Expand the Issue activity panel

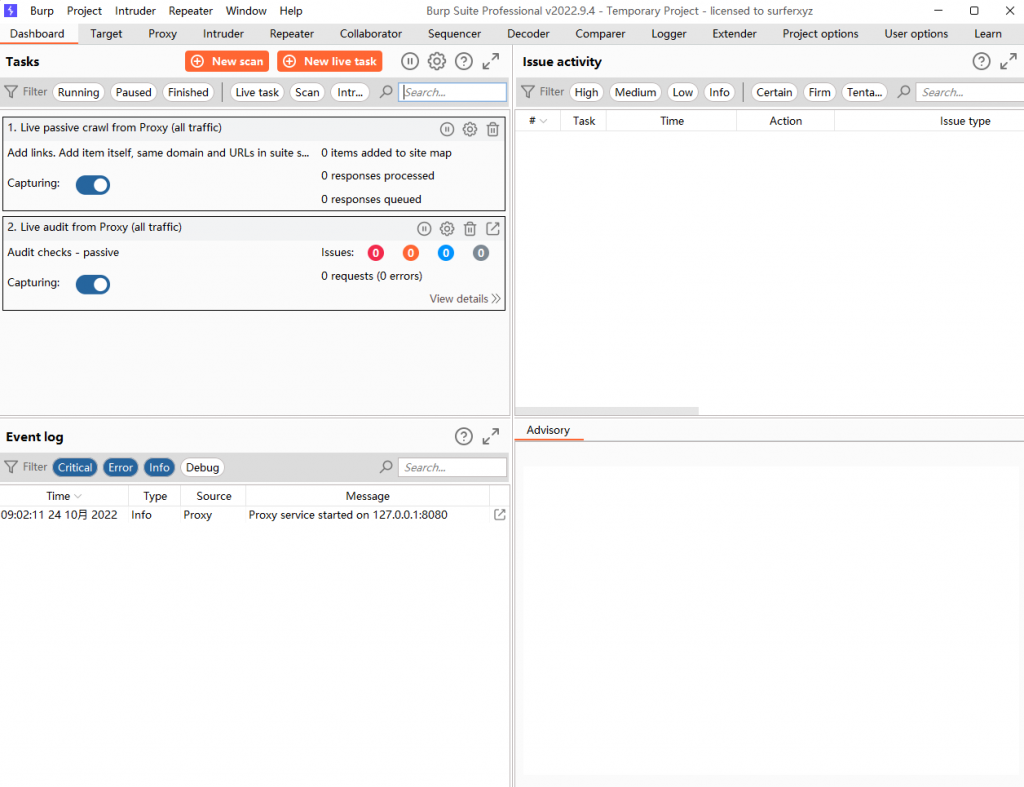tap(1008, 61)
